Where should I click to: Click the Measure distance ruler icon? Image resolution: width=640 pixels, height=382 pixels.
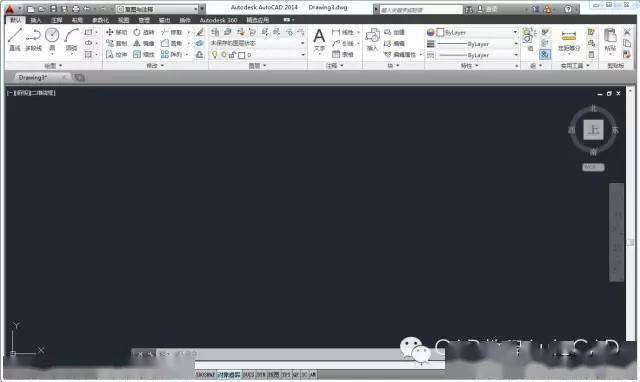coord(569,36)
